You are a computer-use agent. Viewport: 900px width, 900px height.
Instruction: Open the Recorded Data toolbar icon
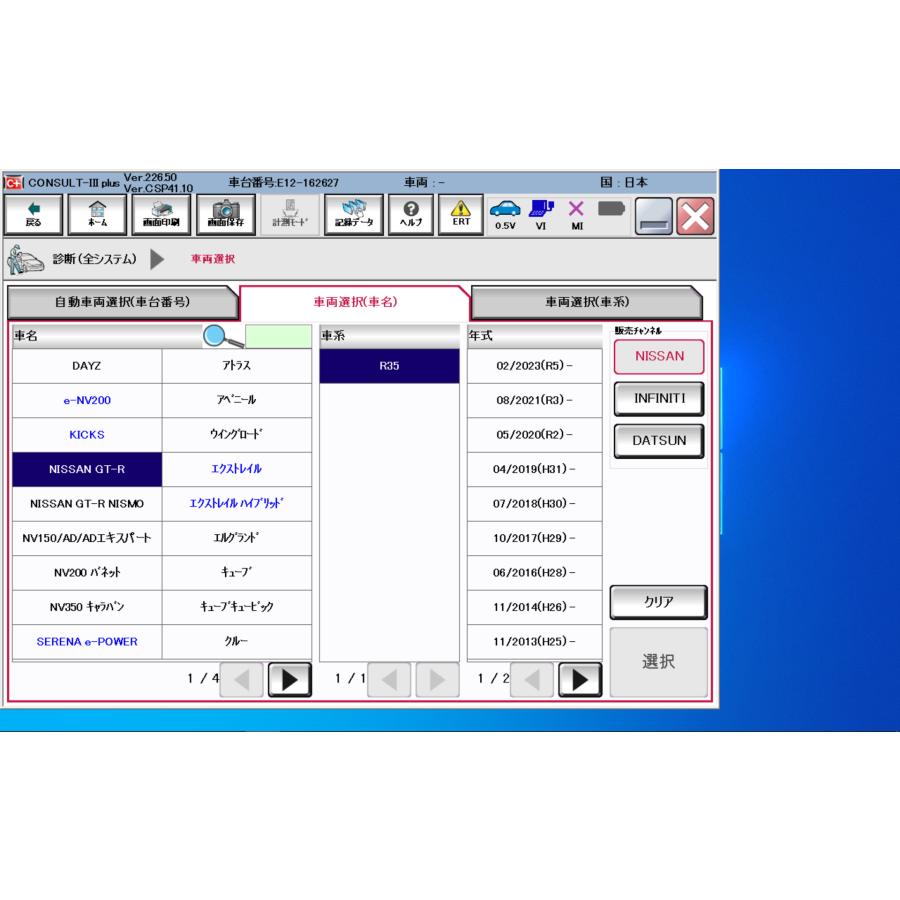pos(354,214)
